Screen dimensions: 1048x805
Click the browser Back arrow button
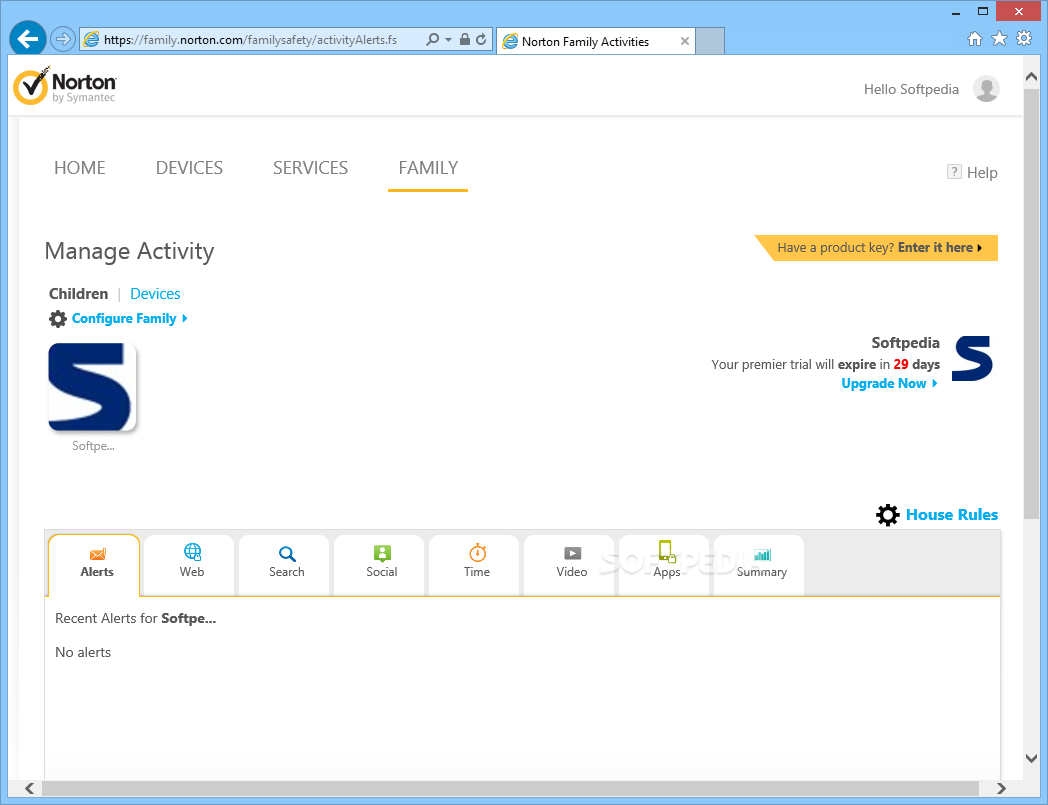pos(27,39)
